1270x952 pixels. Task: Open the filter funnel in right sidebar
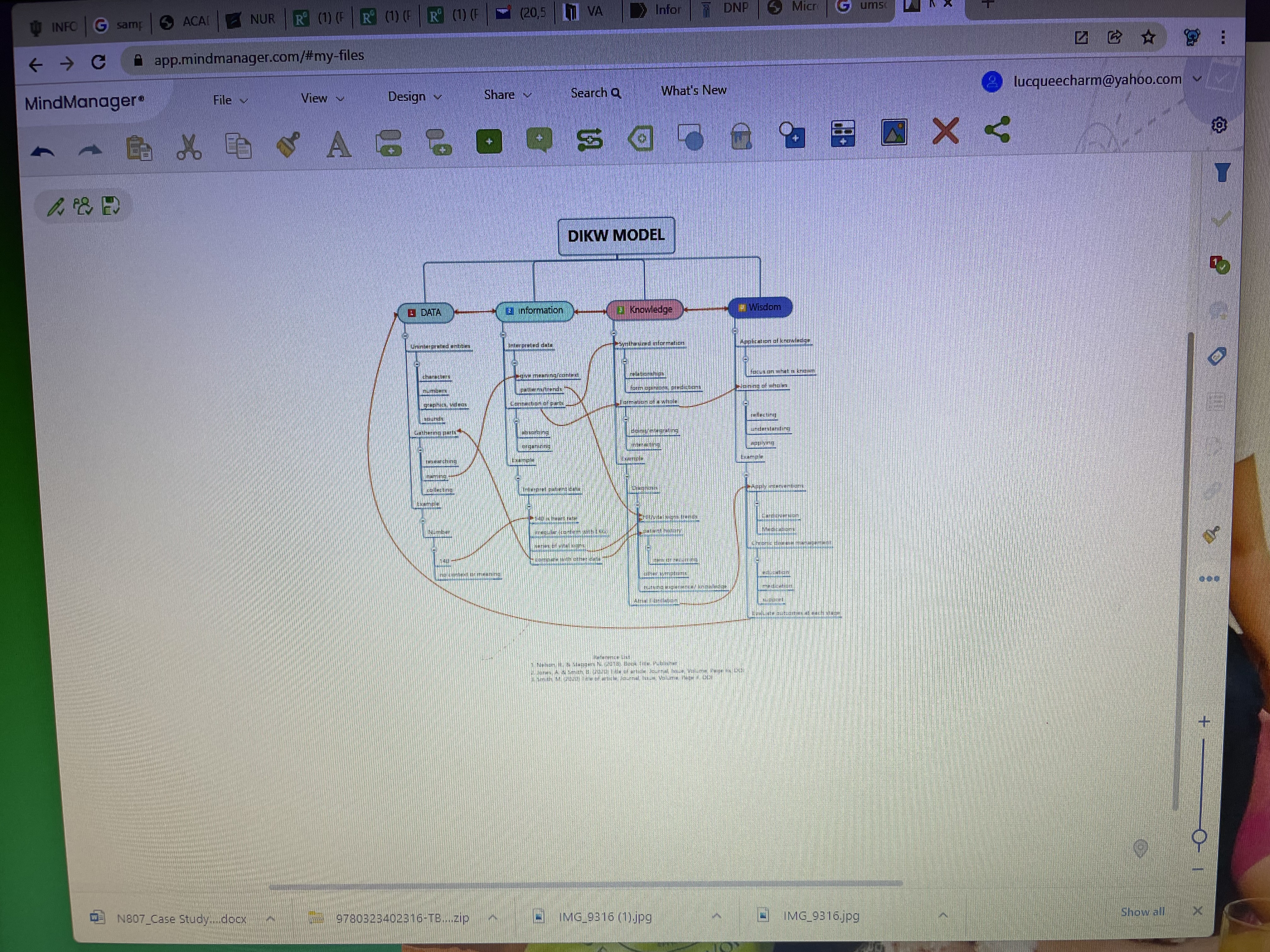(x=1222, y=172)
